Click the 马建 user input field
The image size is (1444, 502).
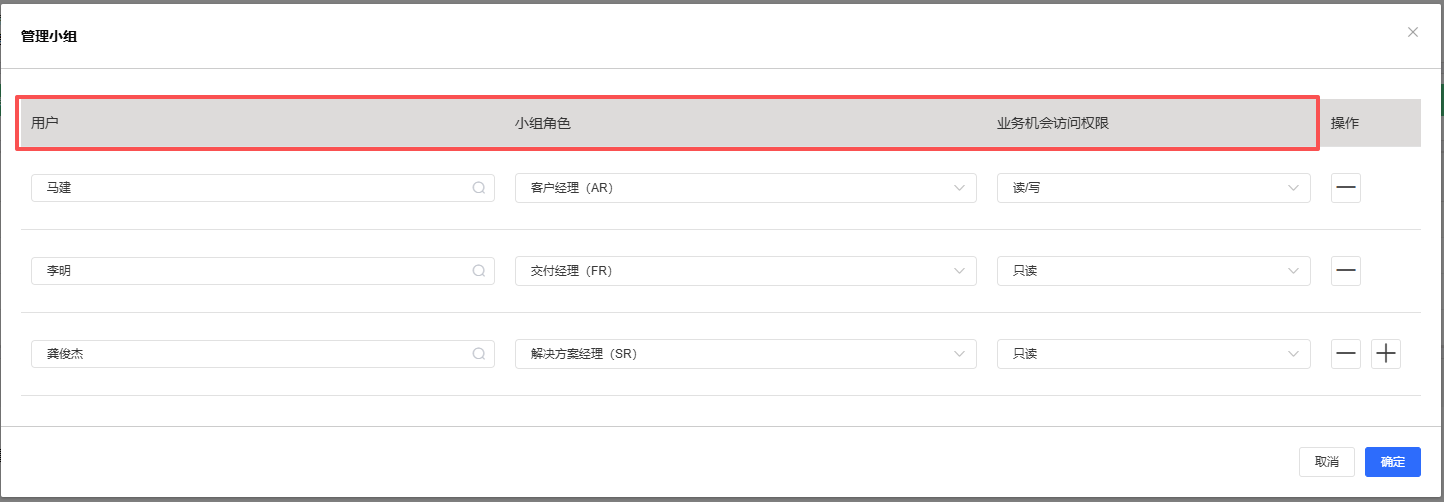(250, 188)
